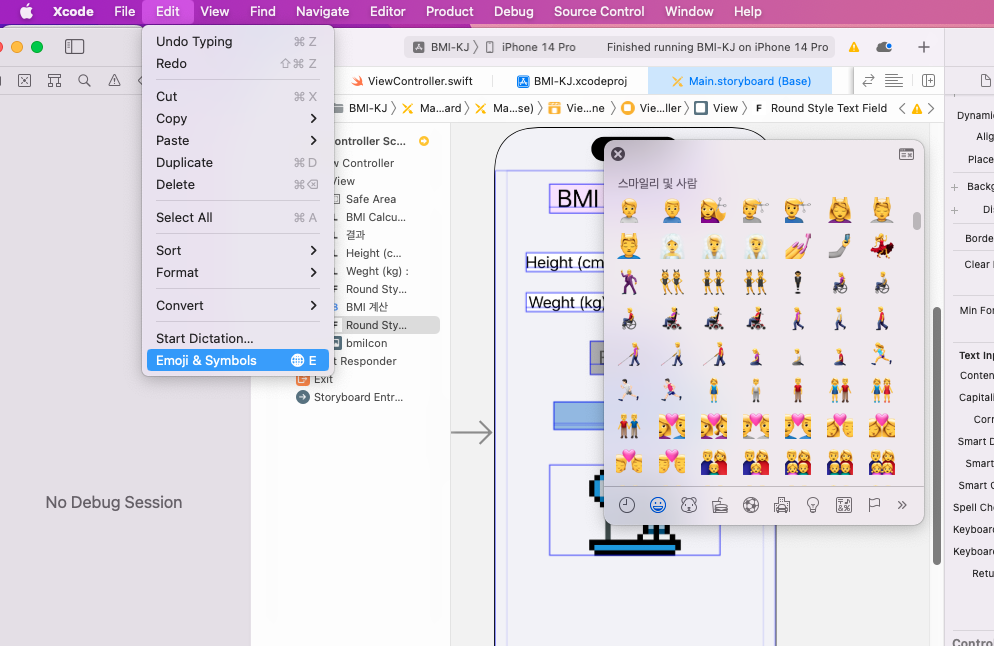The image size is (994, 646).
Task: Click Round Style Text Field jump bar item
Action: [821, 108]
